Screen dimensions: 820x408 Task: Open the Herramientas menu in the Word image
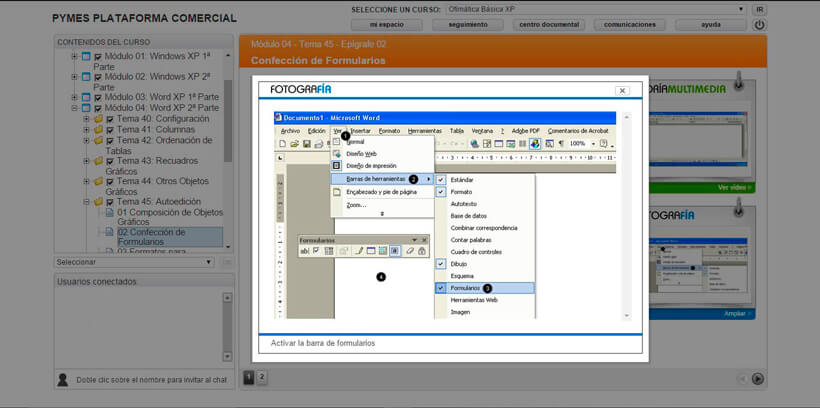tap(425, 131)
